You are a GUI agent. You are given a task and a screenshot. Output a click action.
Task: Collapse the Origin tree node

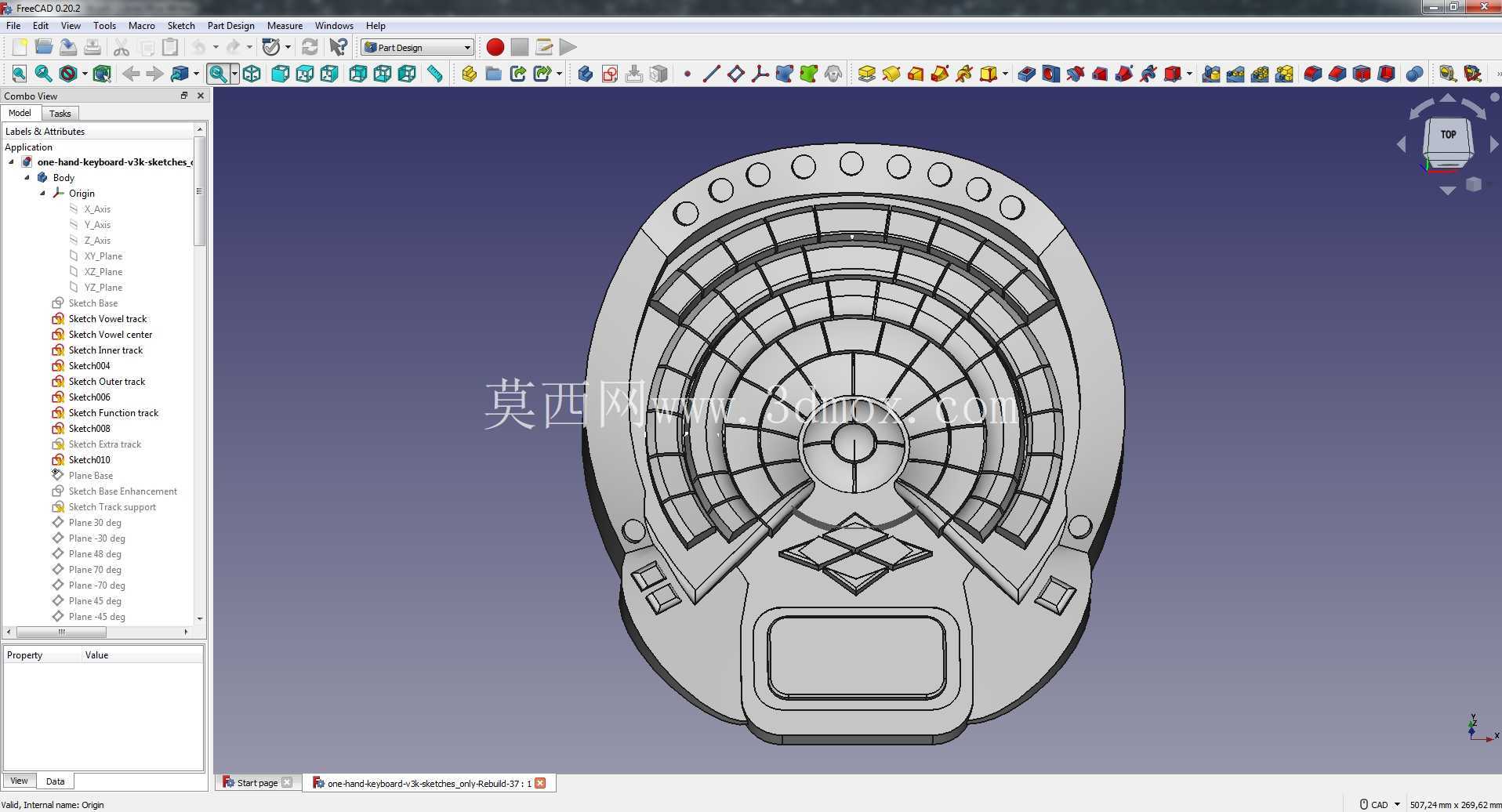pyautogui.click(x=42, y=194)
